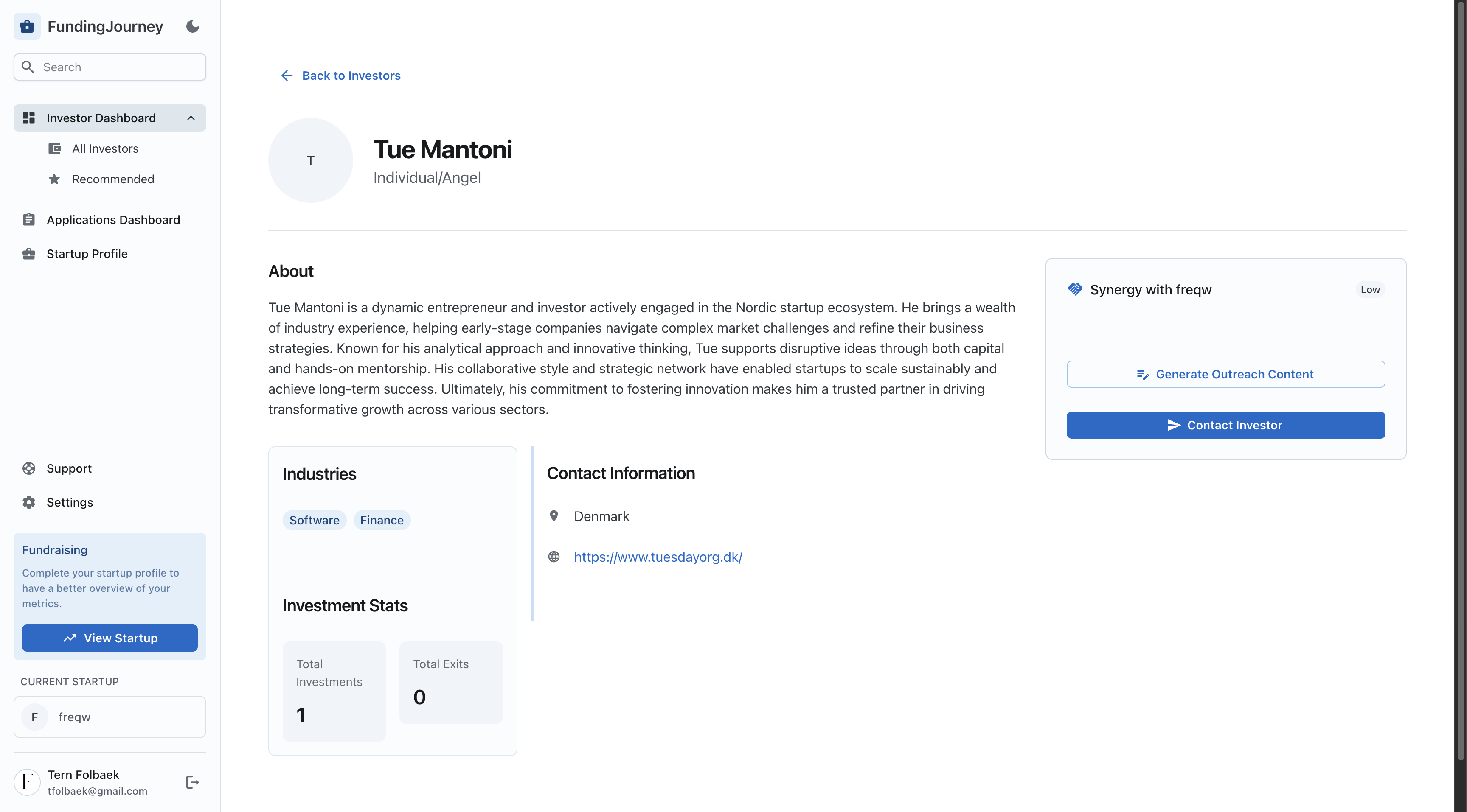Collapse the Investor Dashboard section

pyautogui.click(x=191, y=118)
